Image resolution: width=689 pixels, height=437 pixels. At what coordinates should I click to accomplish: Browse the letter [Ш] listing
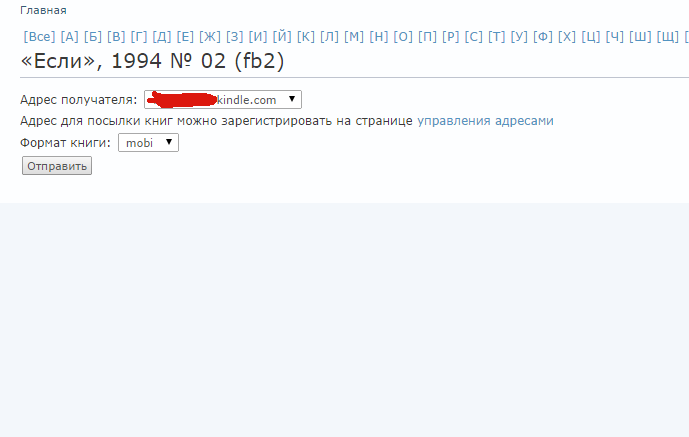click(x=640, y=36)
